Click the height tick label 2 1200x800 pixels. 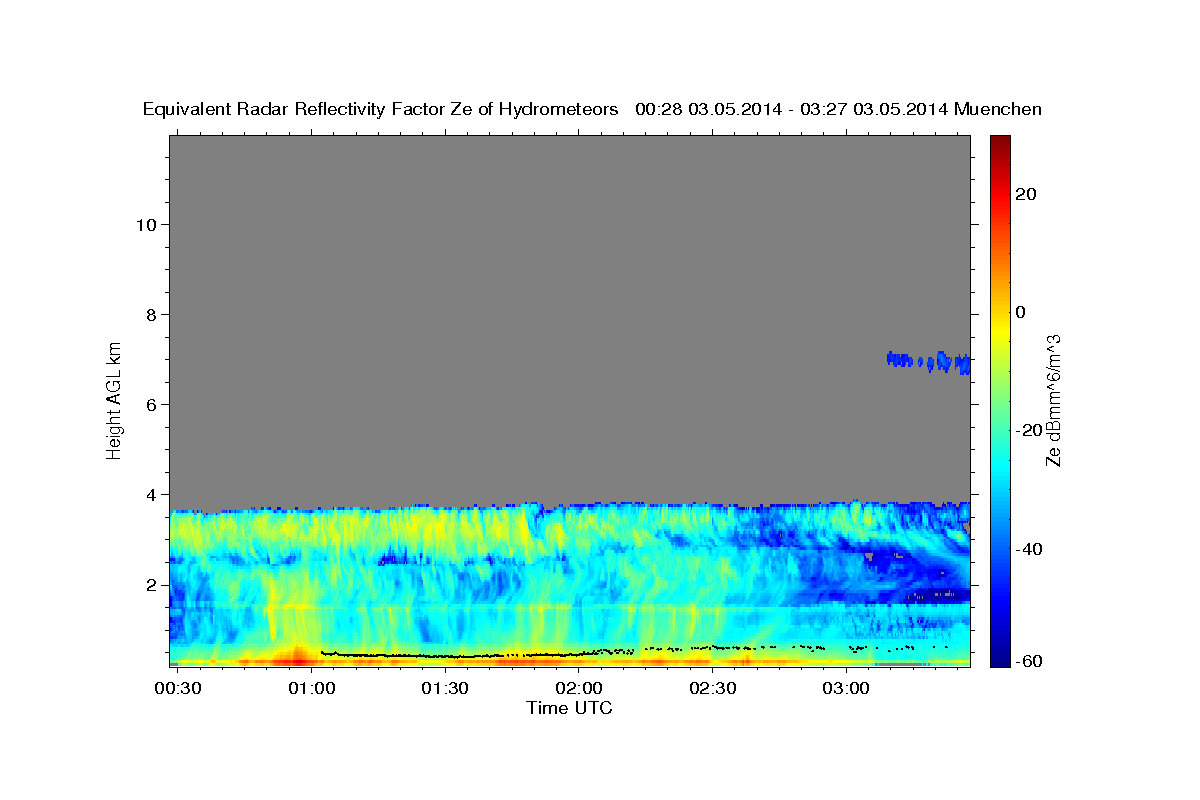(x=151, y=584)
